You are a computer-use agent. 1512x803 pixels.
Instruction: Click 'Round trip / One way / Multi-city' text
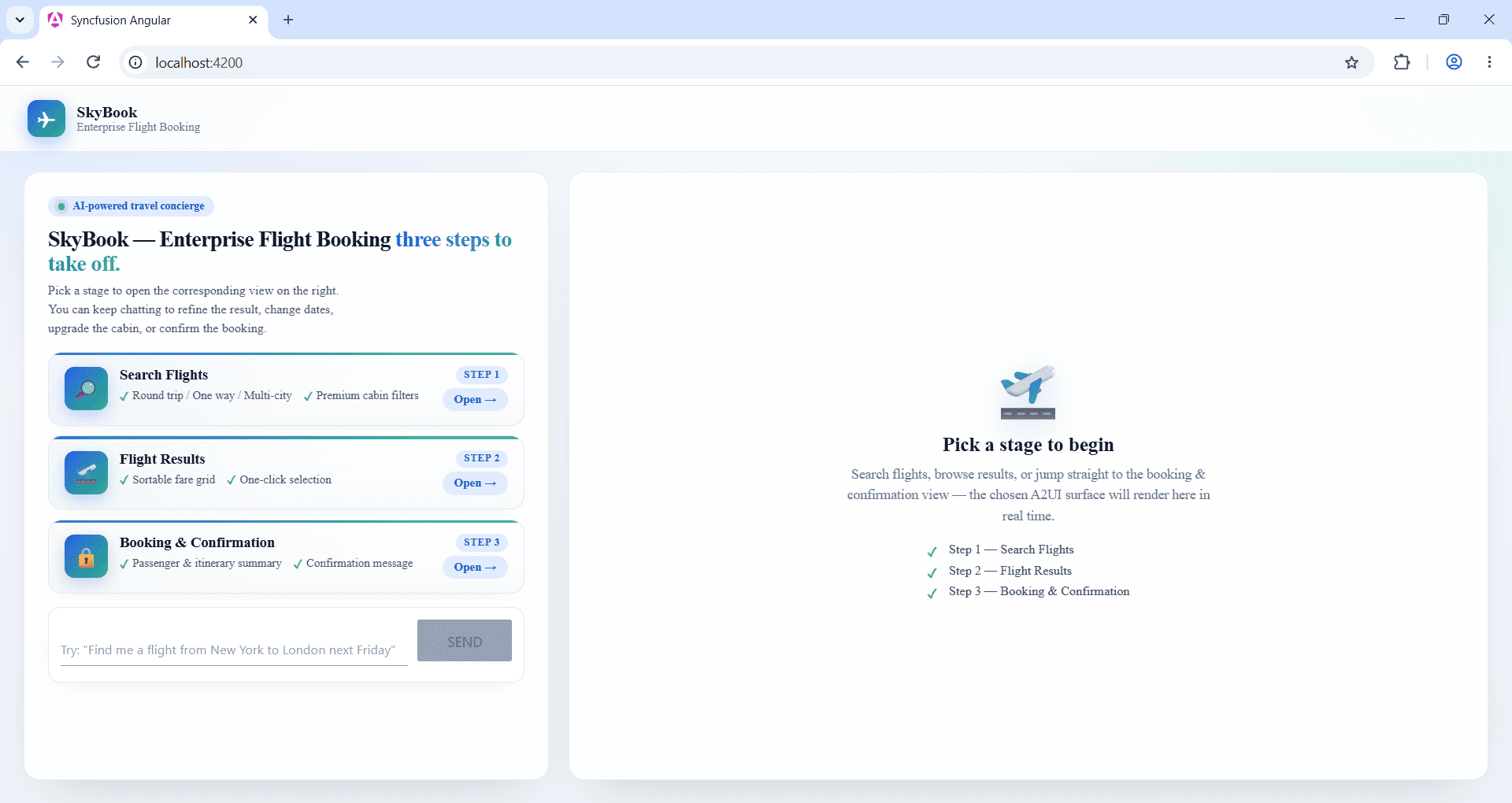(x=212, y=395)
